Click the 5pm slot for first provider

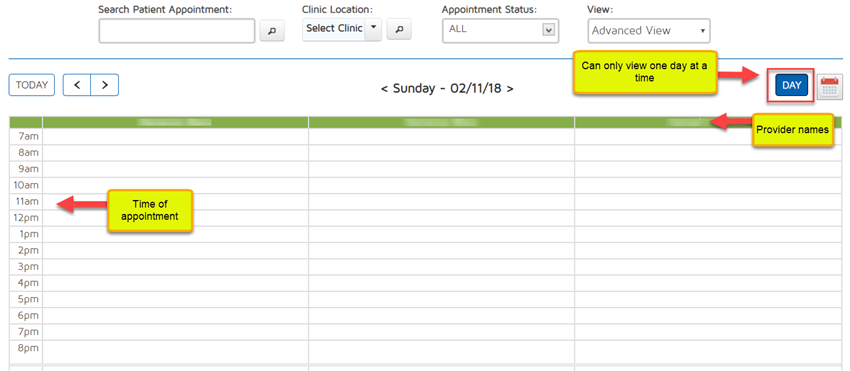pyautogui.click(x=175, y=299)
